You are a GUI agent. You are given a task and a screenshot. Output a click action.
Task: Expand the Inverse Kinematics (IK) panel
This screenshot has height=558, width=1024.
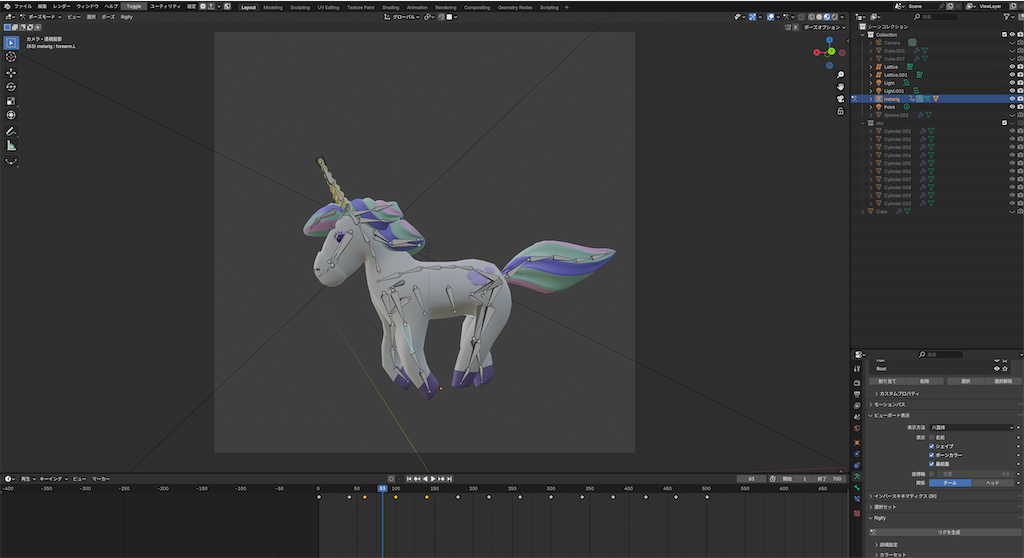pyautogui.click(x=903, y=496)
